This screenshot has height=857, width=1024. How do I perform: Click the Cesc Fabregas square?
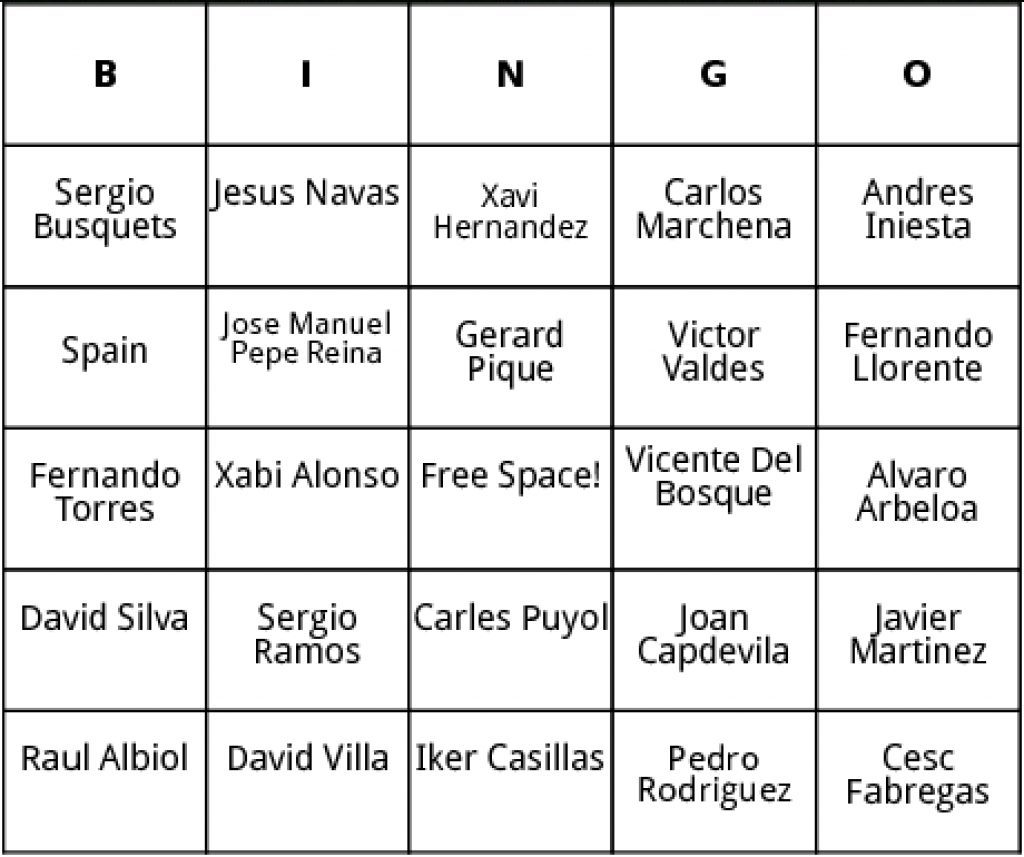coord(917,775)
